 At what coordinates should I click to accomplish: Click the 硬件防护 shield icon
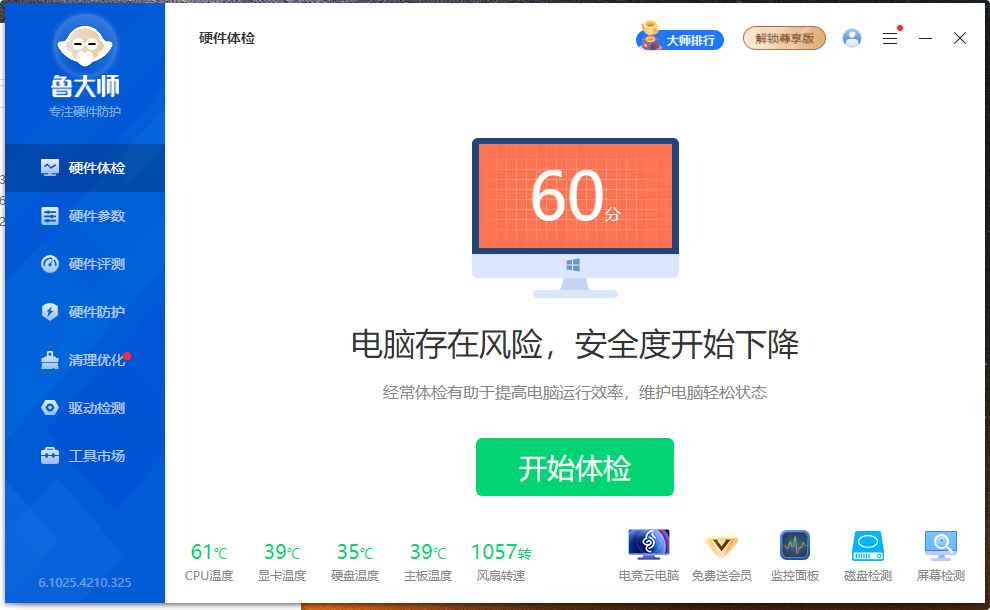pyautogui.click(x=50, y=312)
